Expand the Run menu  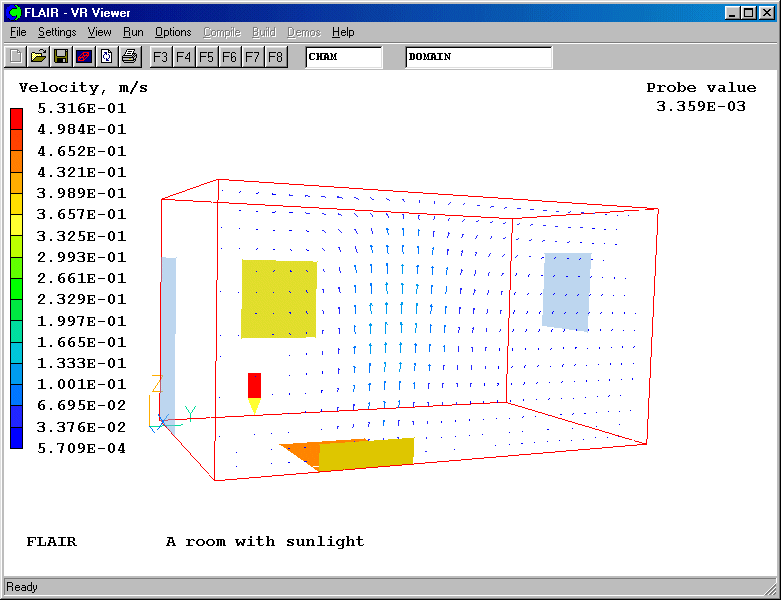[x=133, y=32]
